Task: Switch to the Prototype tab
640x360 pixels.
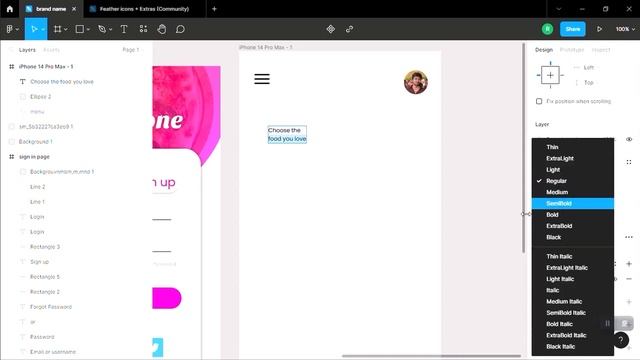Action: click(x=572, y=50)
